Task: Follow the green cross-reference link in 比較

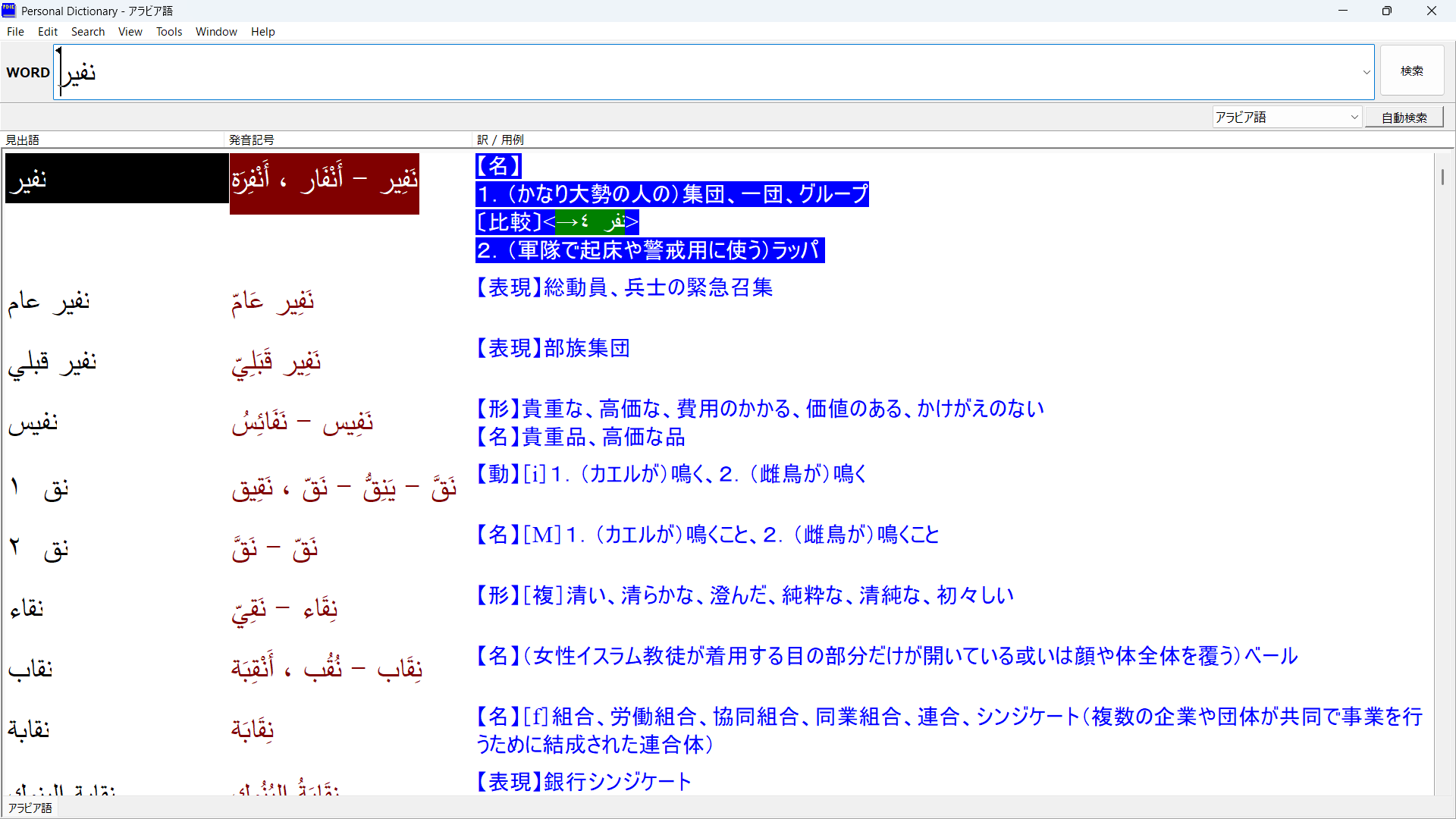Action: [589, 222]
